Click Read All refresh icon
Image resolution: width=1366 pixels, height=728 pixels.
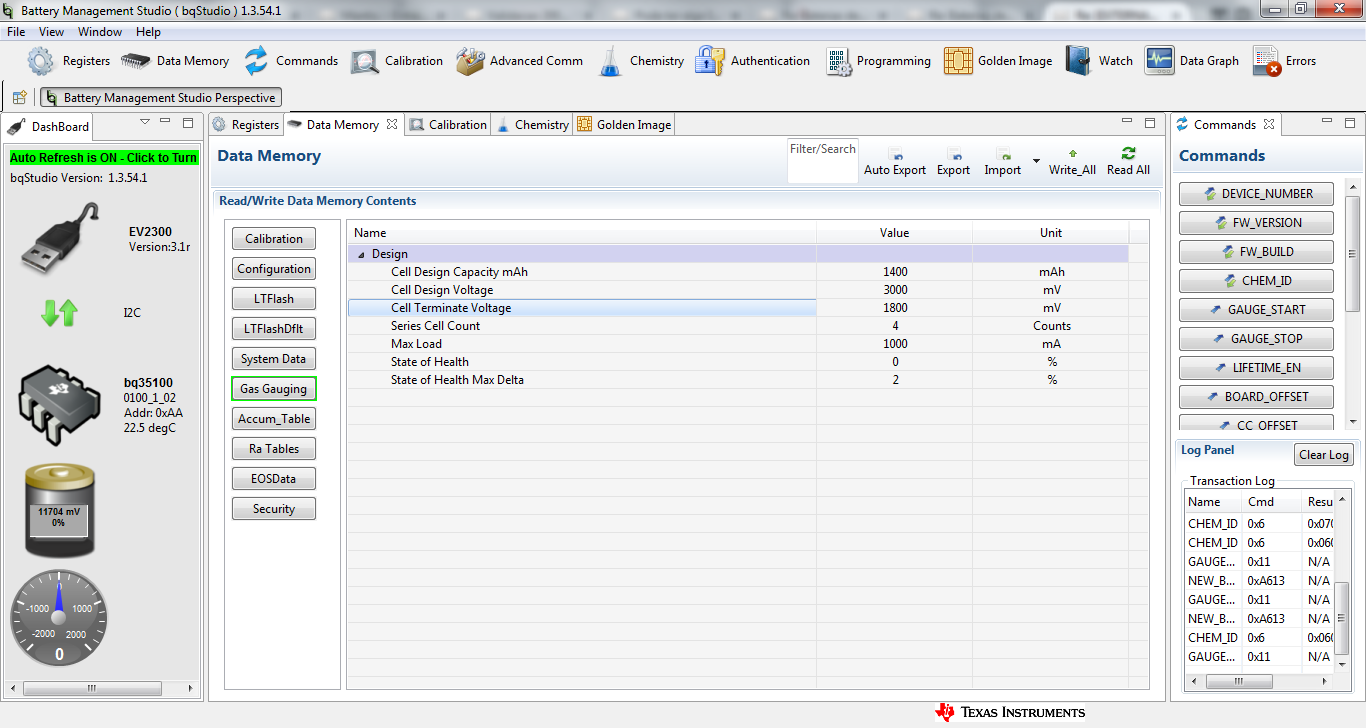tap(1128, 153)
